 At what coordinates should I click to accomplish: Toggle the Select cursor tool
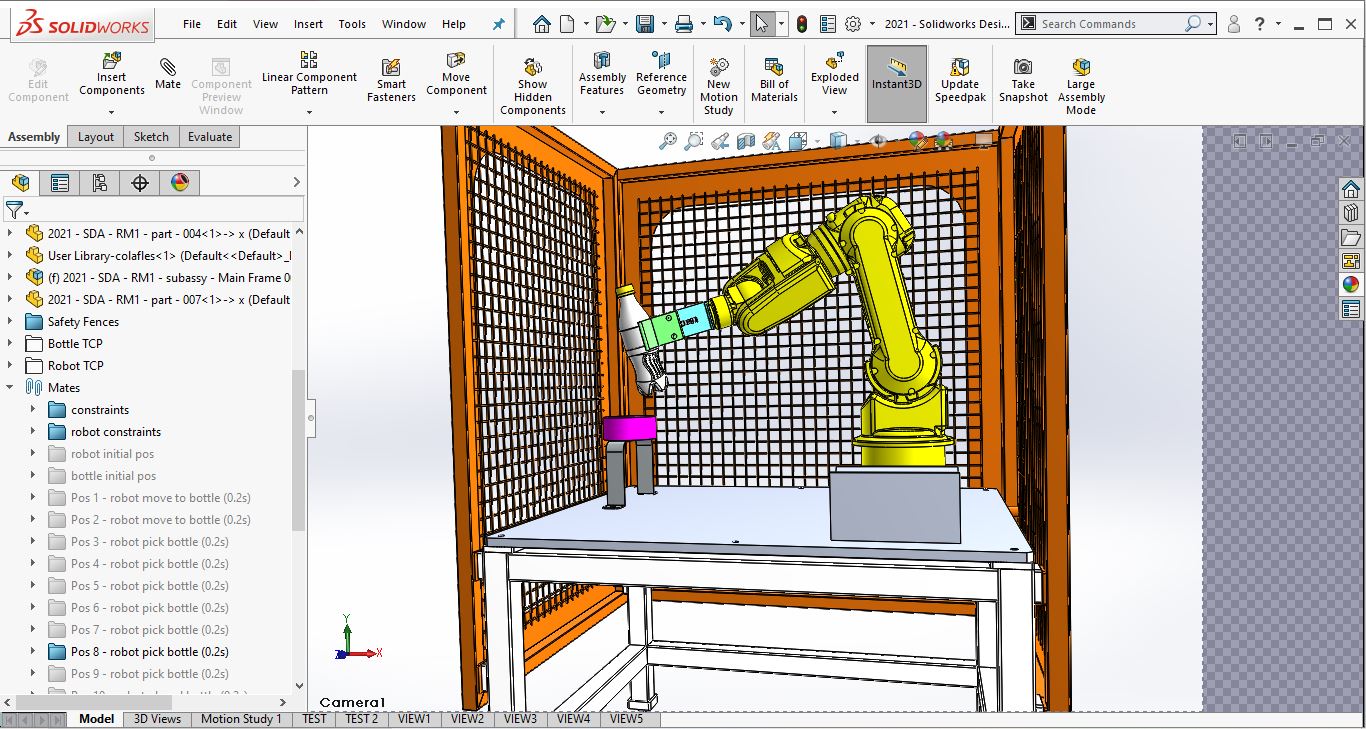tap(761, 24)
